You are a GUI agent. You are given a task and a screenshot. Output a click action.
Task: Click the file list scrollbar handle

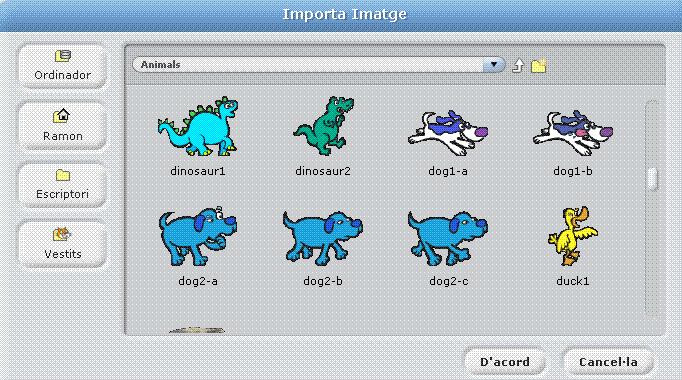point(652,179)
